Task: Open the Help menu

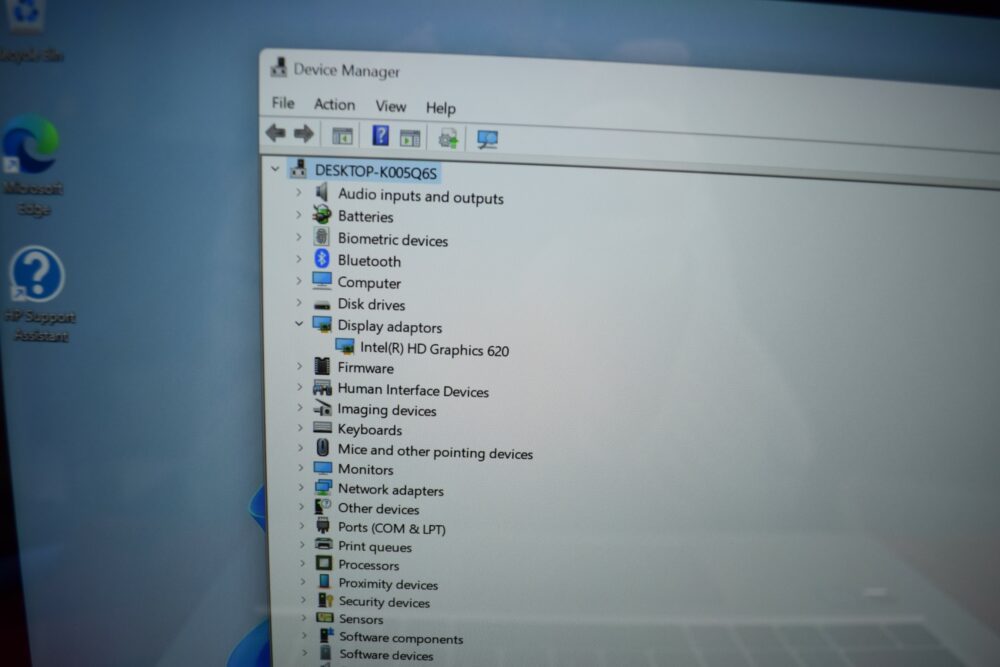Action: [441, 108]
